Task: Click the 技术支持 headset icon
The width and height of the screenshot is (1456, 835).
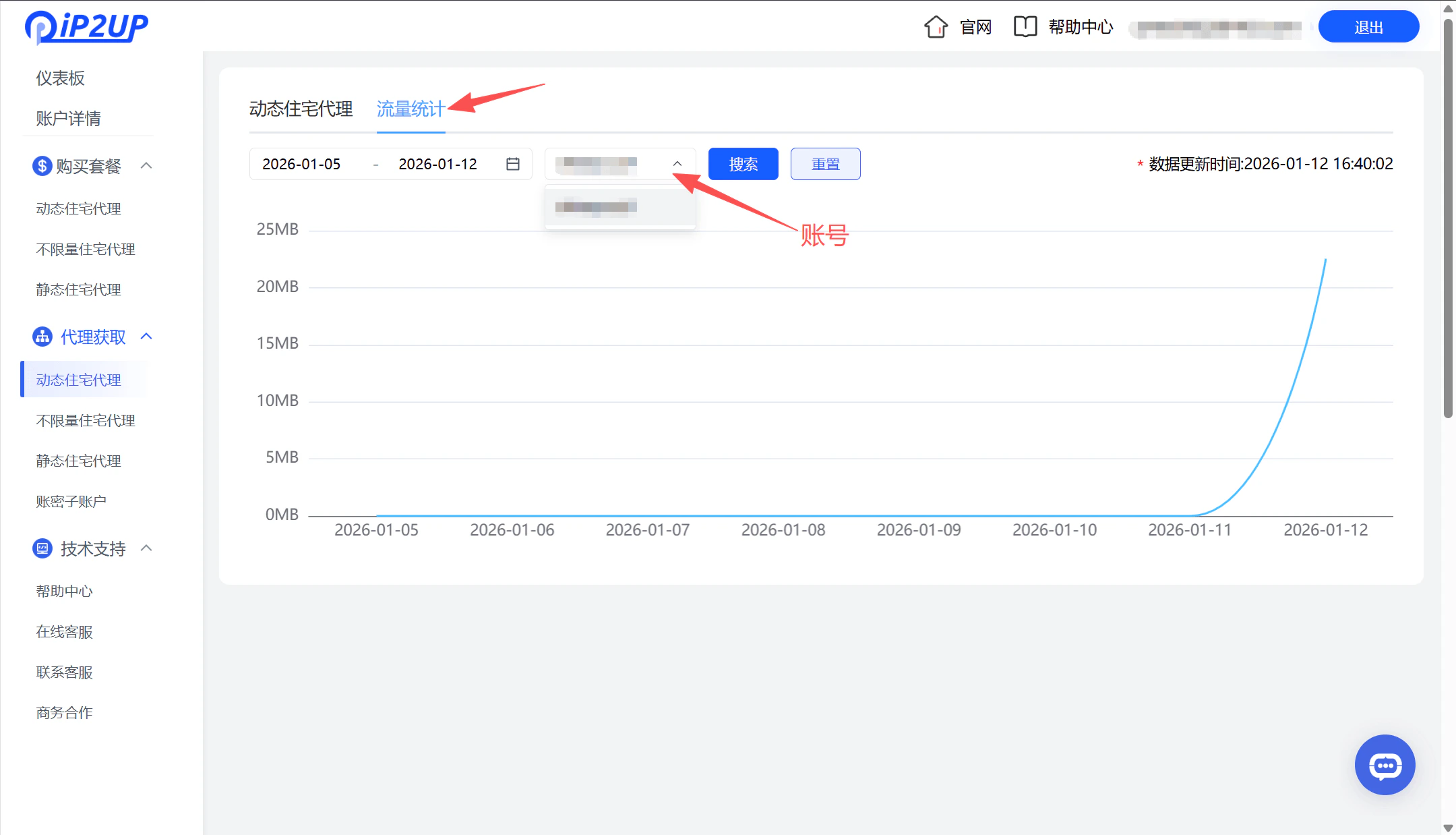Action: [41, 548]
